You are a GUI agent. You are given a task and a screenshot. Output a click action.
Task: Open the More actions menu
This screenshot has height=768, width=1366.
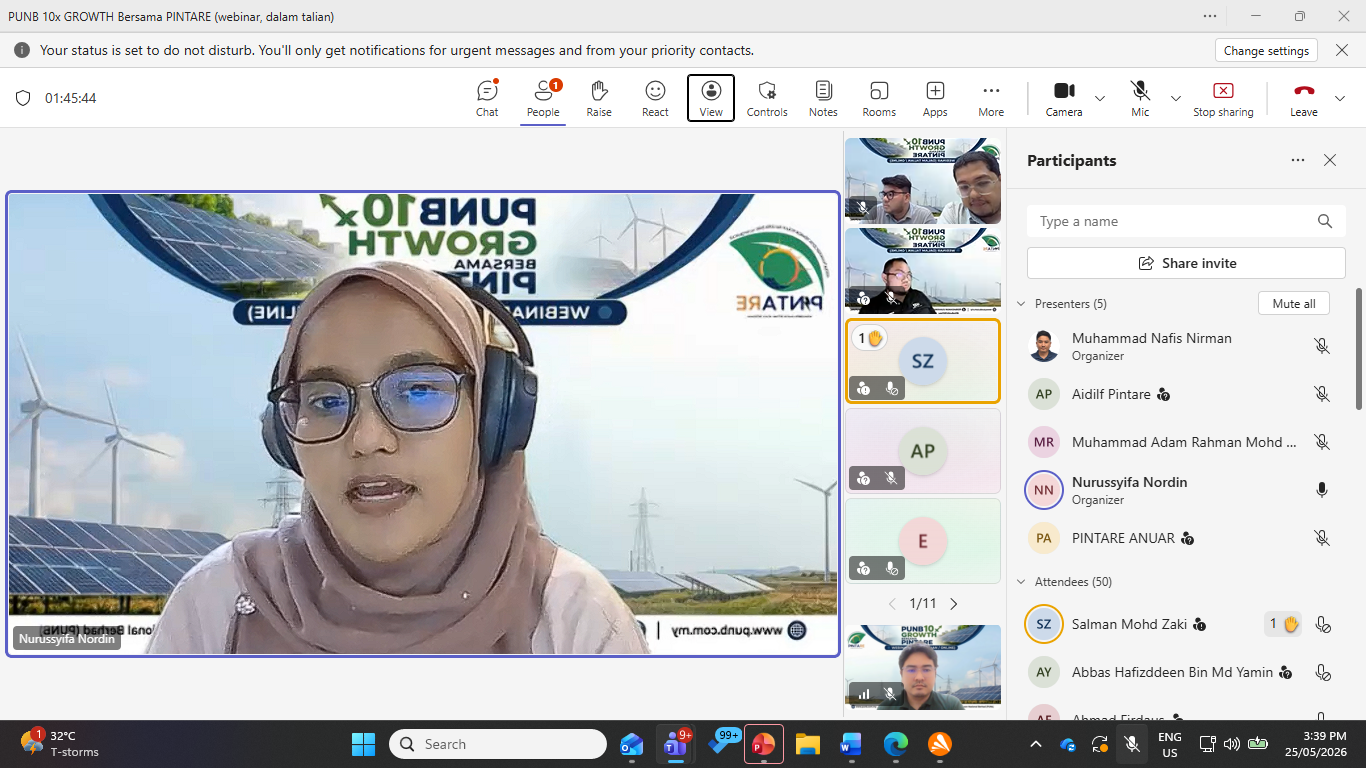click(991, 98)
